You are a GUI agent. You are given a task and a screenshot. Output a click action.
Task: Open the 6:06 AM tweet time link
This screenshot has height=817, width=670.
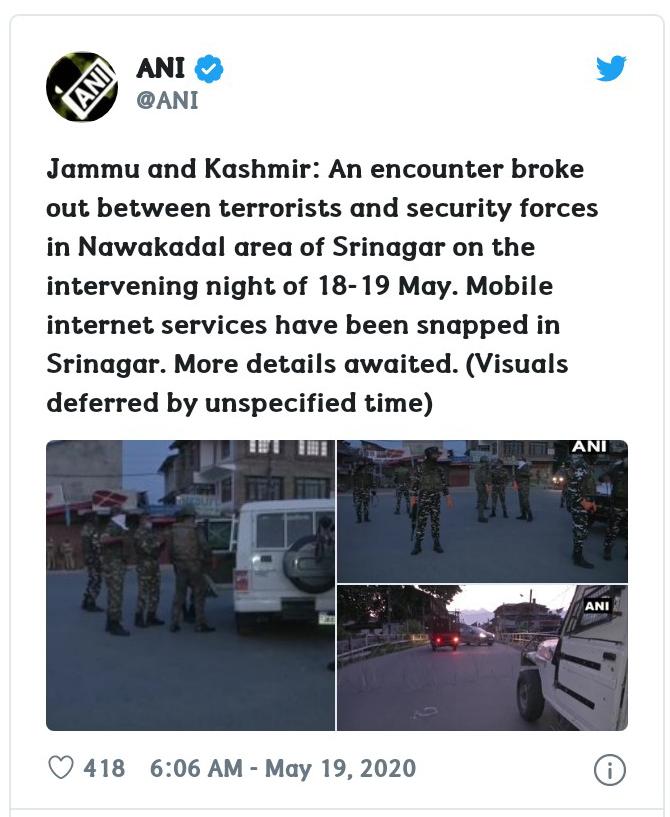coord(196,768)
